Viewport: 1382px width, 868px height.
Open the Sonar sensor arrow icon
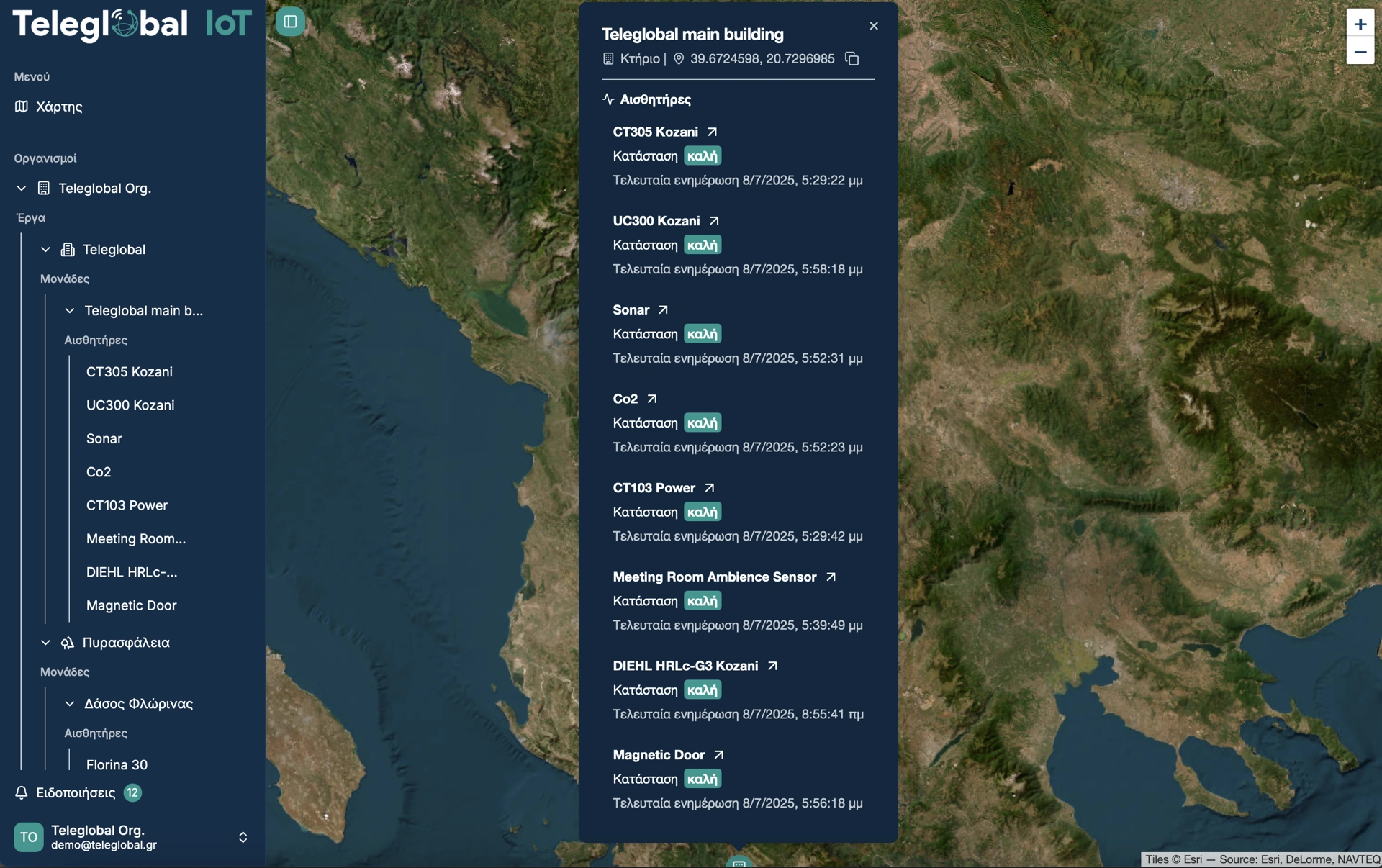[663, 310]
